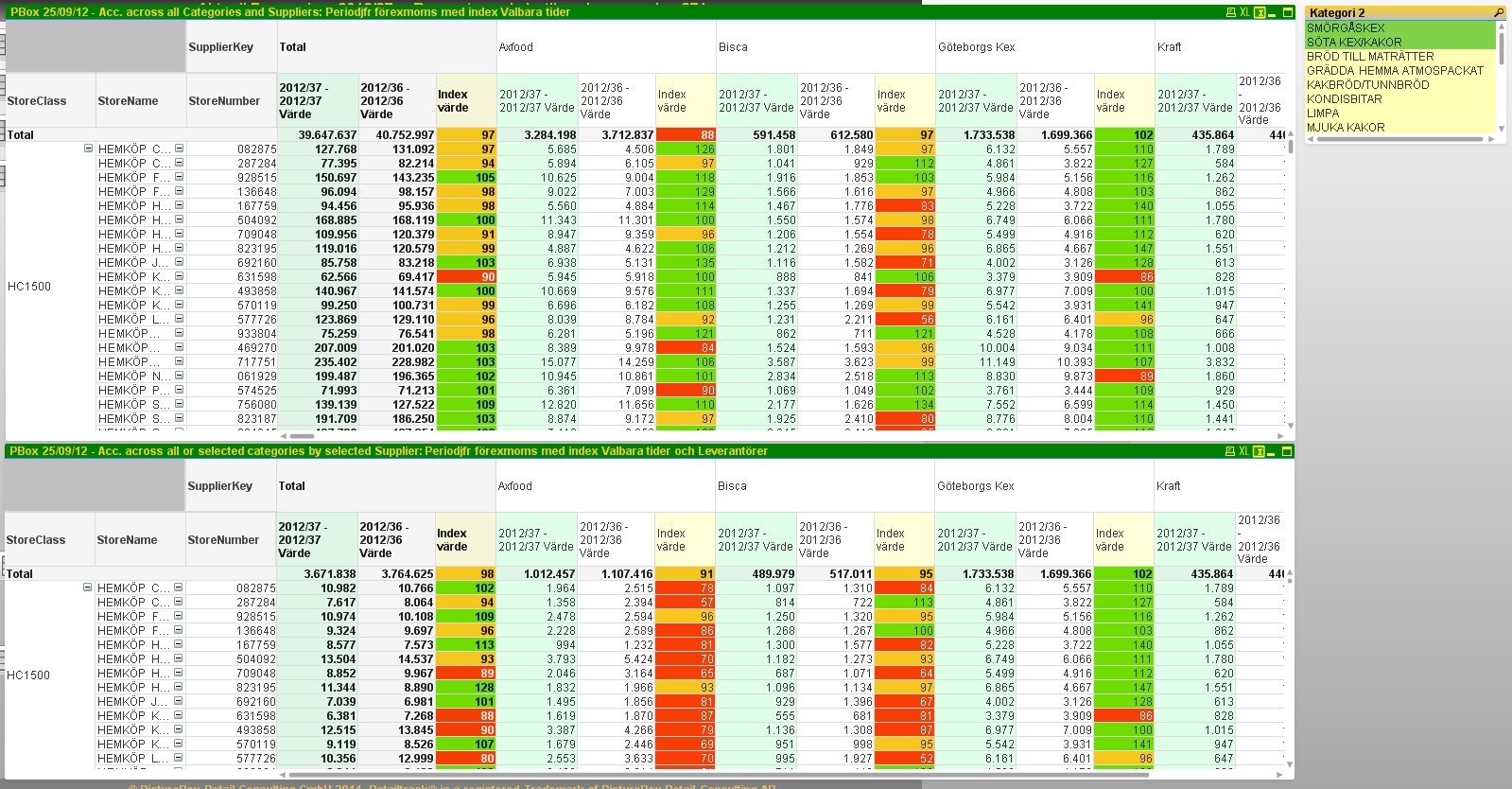Click StoreNumber header in top table
This screenshot has width=1512, height=789.
(232, 101)
